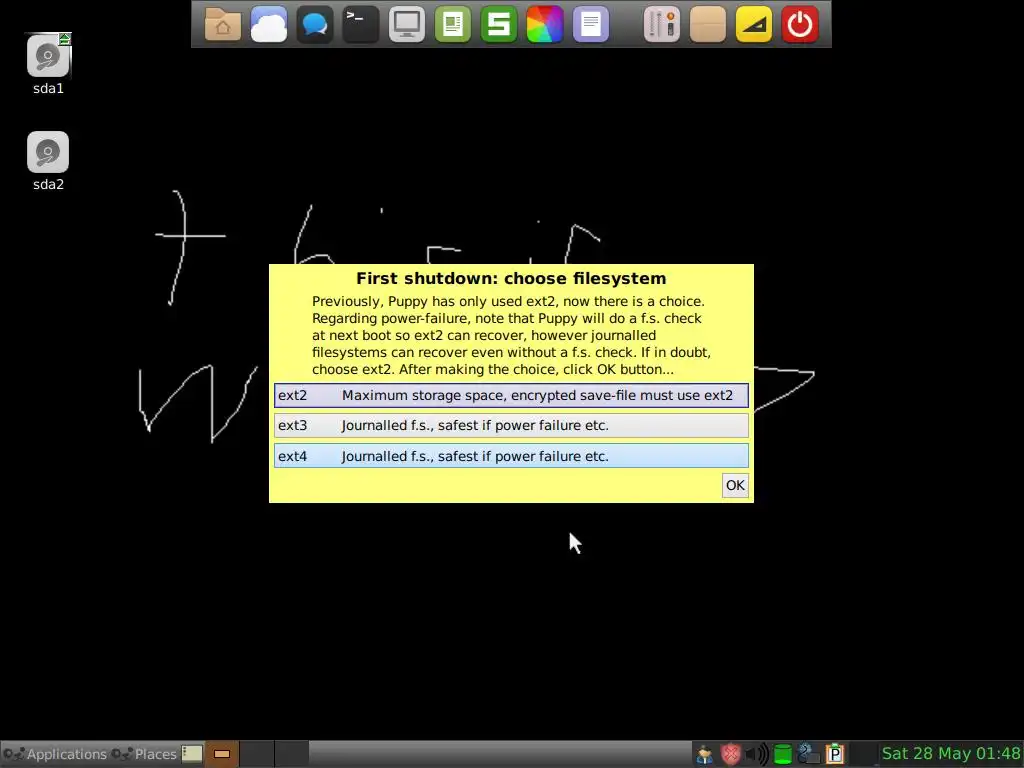Click the OK button

pos(735,485)
